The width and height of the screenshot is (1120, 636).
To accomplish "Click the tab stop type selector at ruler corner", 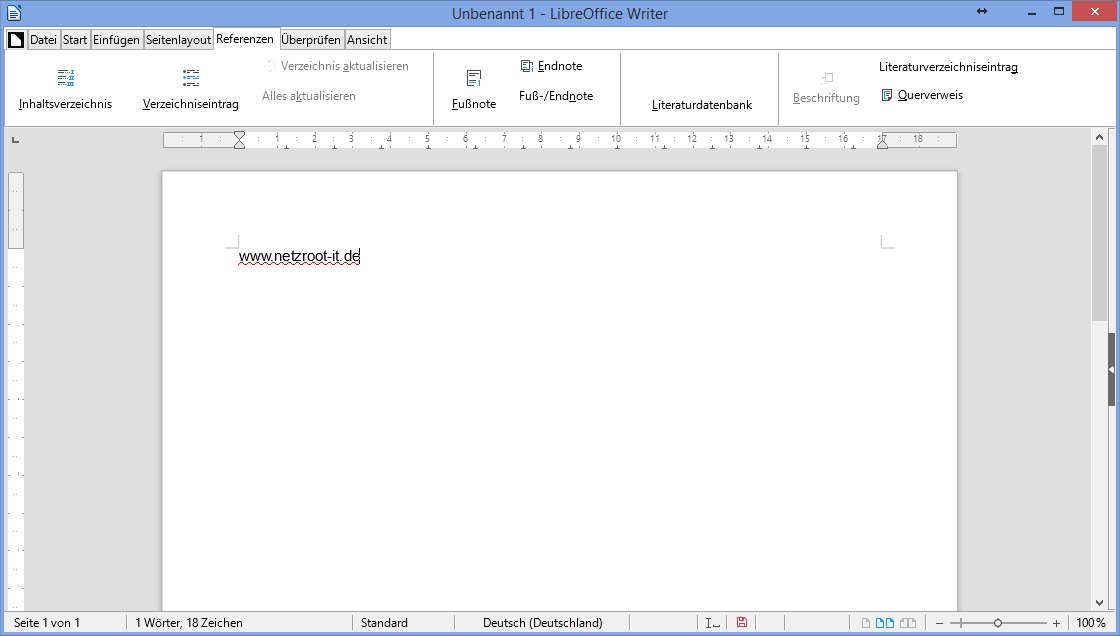I will click(x=15, y=140).
